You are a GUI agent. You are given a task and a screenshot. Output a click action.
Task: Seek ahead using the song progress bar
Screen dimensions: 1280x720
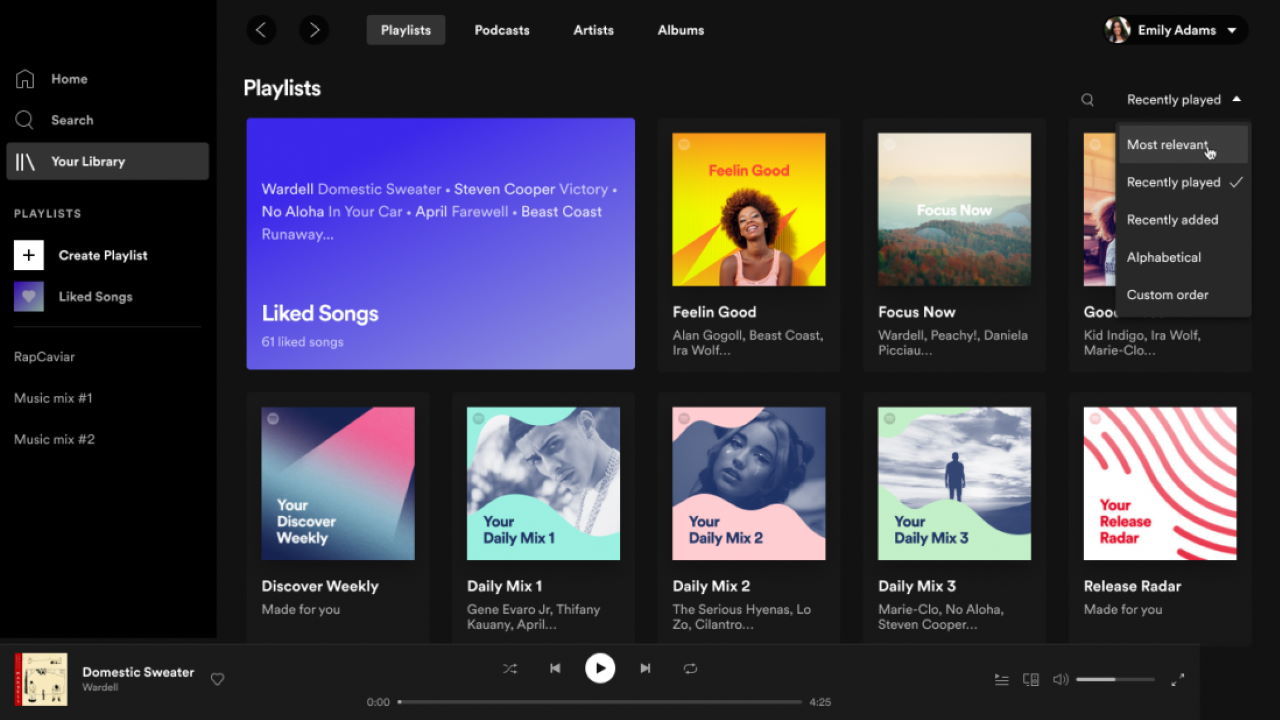[600, 701]
